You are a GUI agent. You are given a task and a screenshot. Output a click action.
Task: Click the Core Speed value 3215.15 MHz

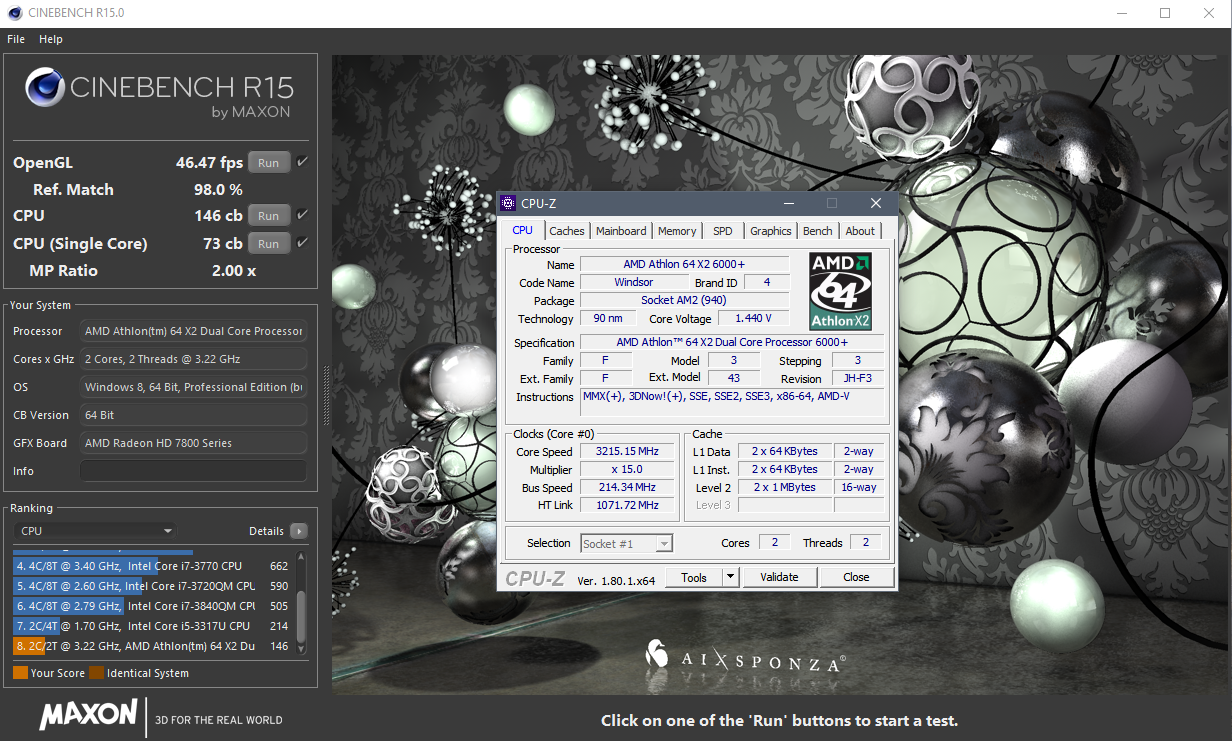[629, 452]
